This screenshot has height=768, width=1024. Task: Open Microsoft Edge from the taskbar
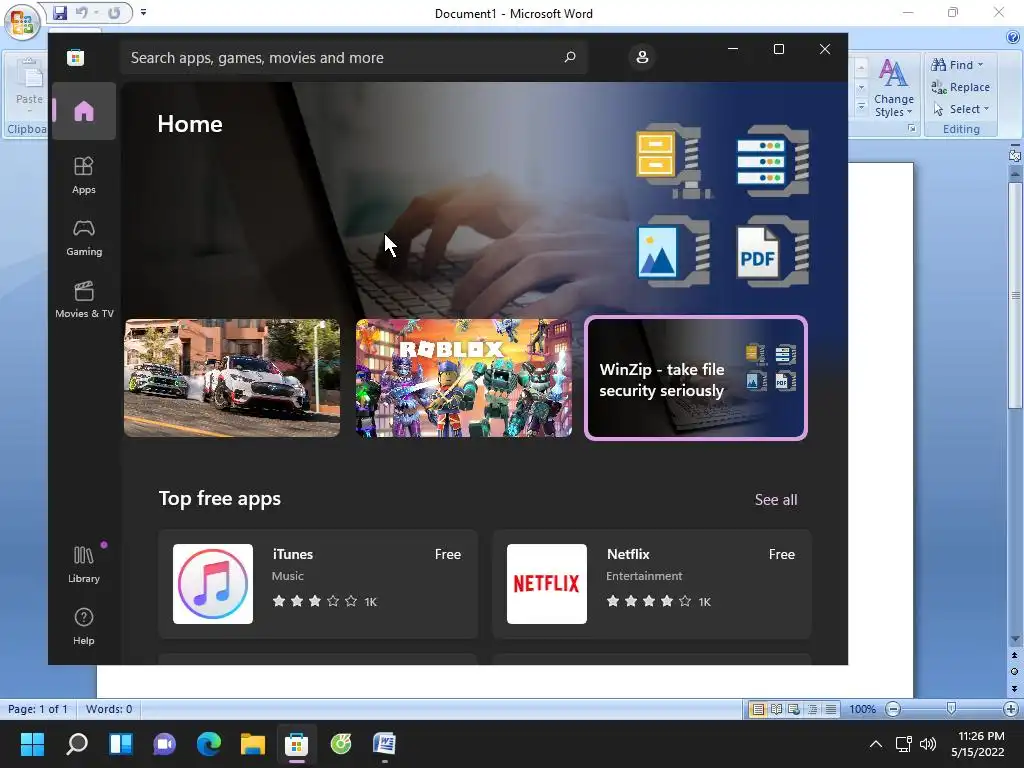(209, 744)
